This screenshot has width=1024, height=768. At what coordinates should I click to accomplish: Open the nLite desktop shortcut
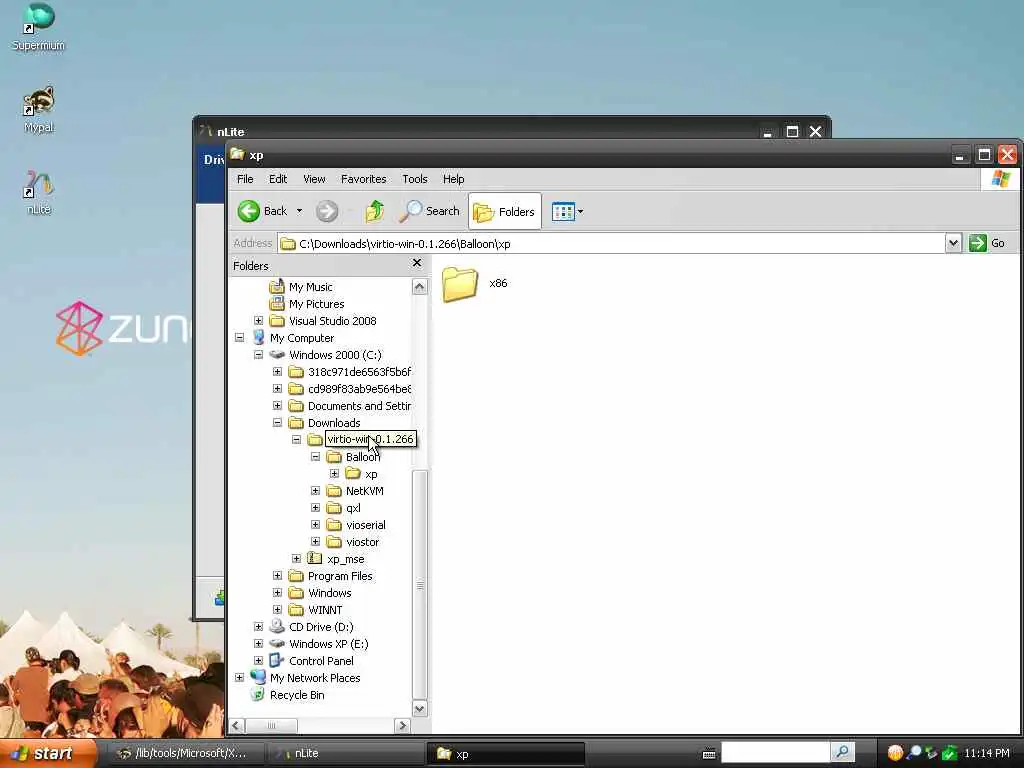[x=39, y=191]
